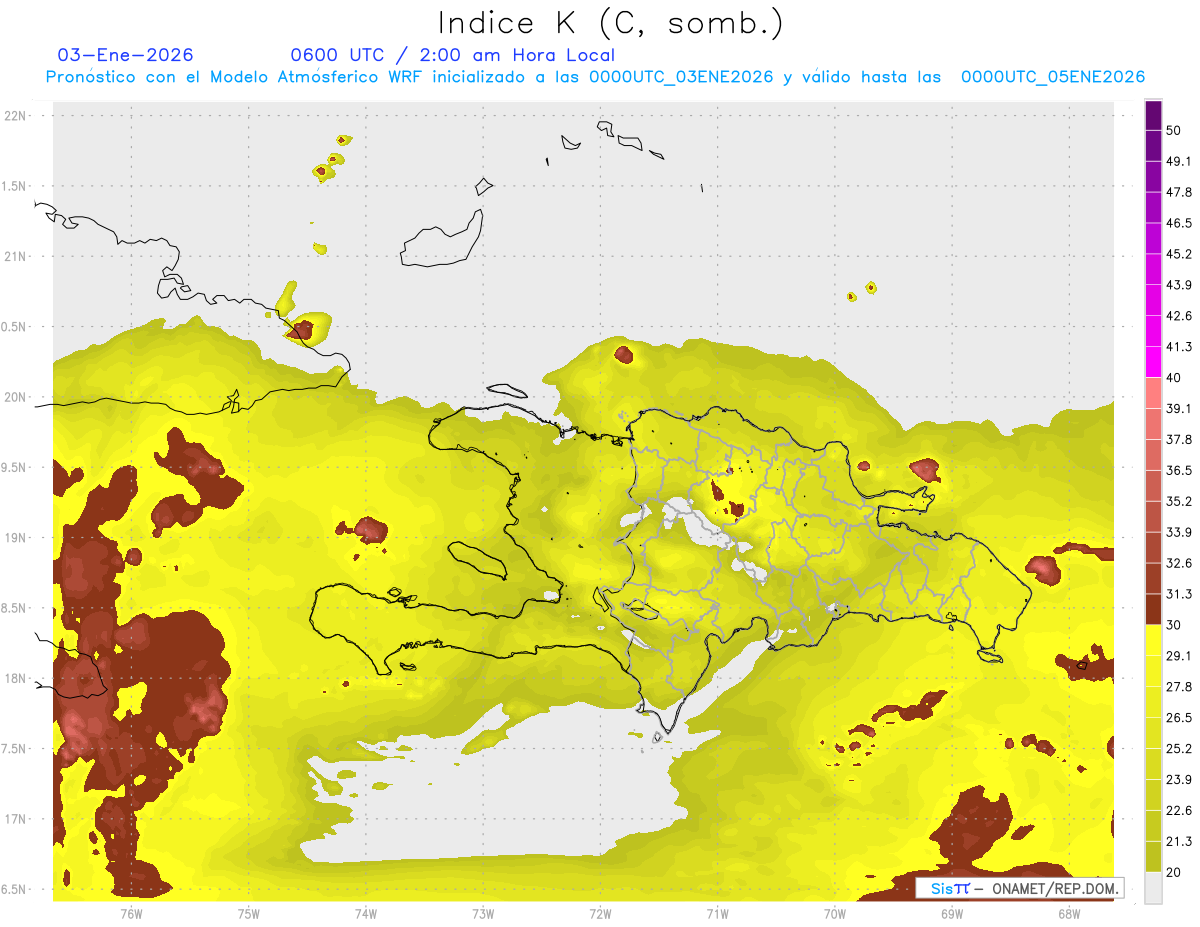This screenshot has width=1200, height=927.
Task: Click the "35.2" color scale value
Action: (x=1180, y=501)
